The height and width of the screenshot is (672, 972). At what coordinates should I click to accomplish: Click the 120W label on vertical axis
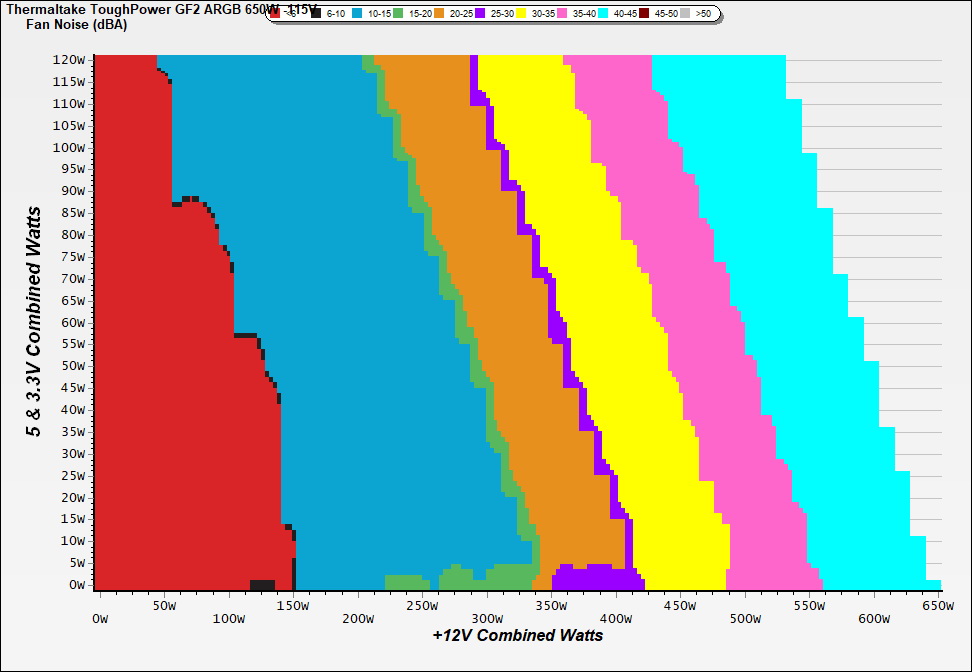[x=70, y=59]
